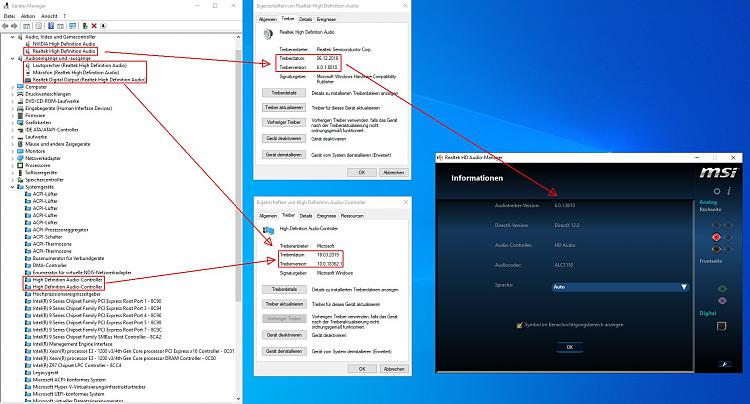This screenshot has width=750, height=404.
Task: Click OK in Realtek properties dialog
Action: [x=362, y=173]
